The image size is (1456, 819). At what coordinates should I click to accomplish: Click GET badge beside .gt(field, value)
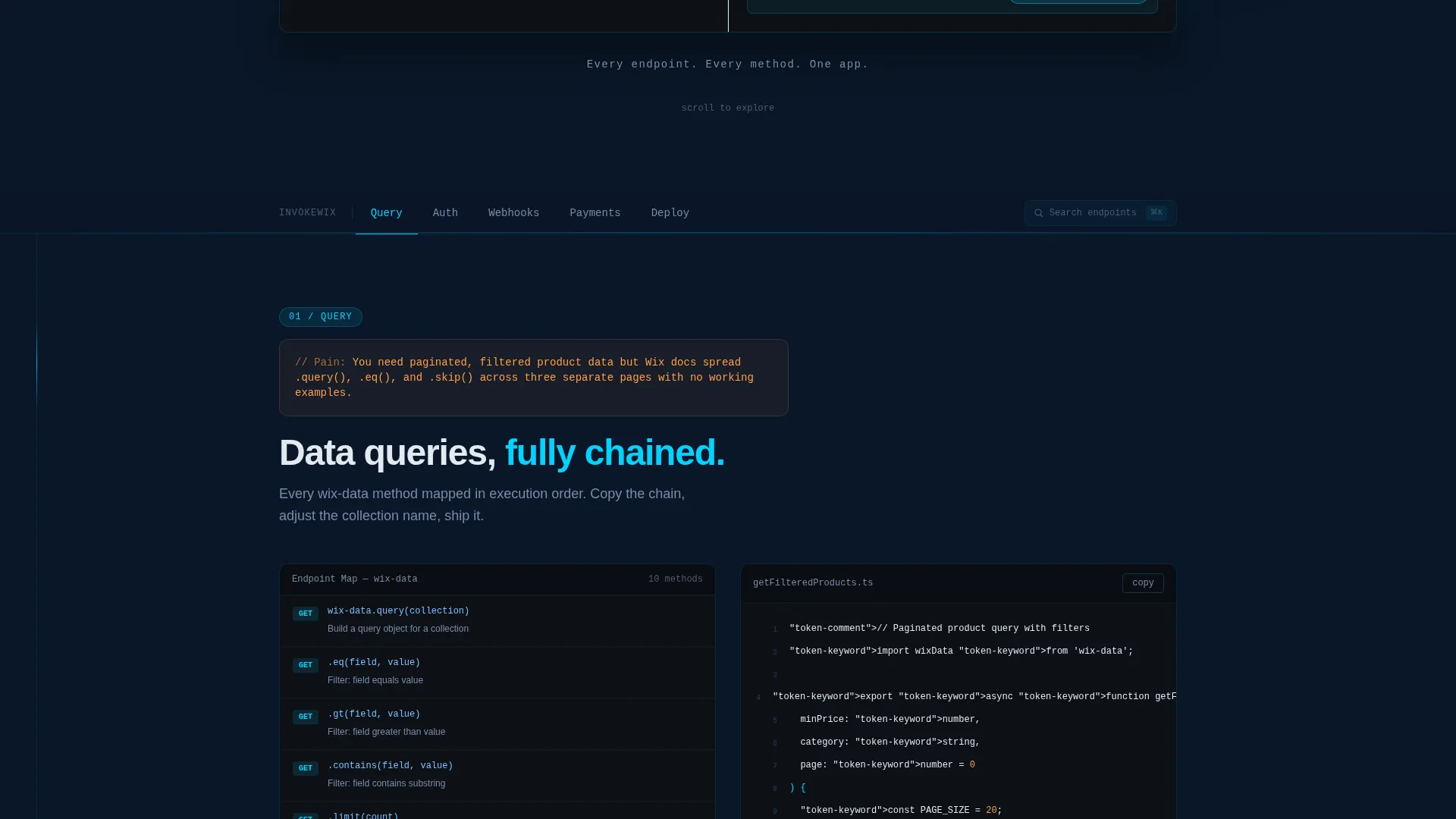pos(305,717)
